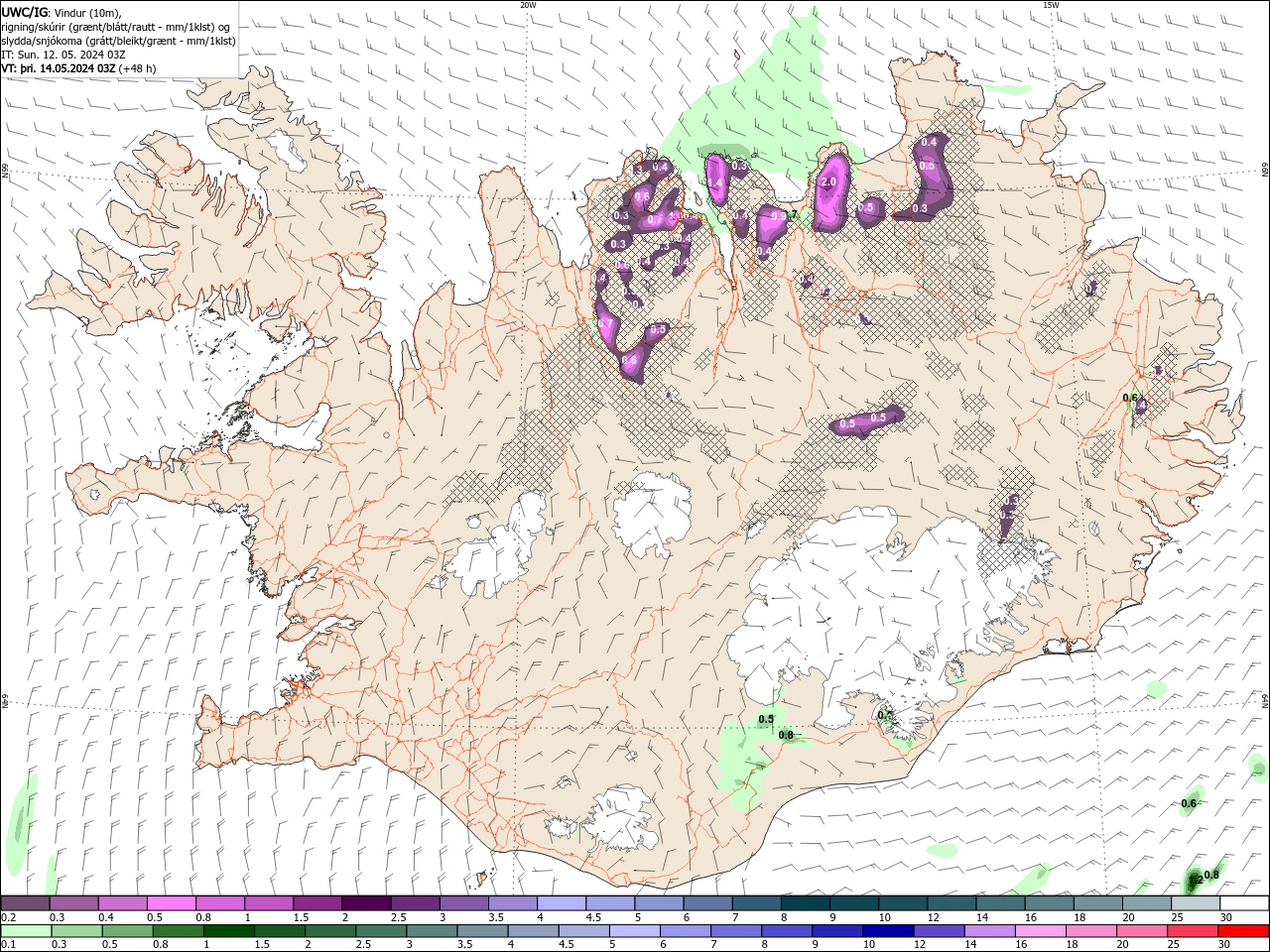This screenshot has height=952, width=1270.
Task: Click the 30 tick label in the upper legend row
Action: point(1226,917)
